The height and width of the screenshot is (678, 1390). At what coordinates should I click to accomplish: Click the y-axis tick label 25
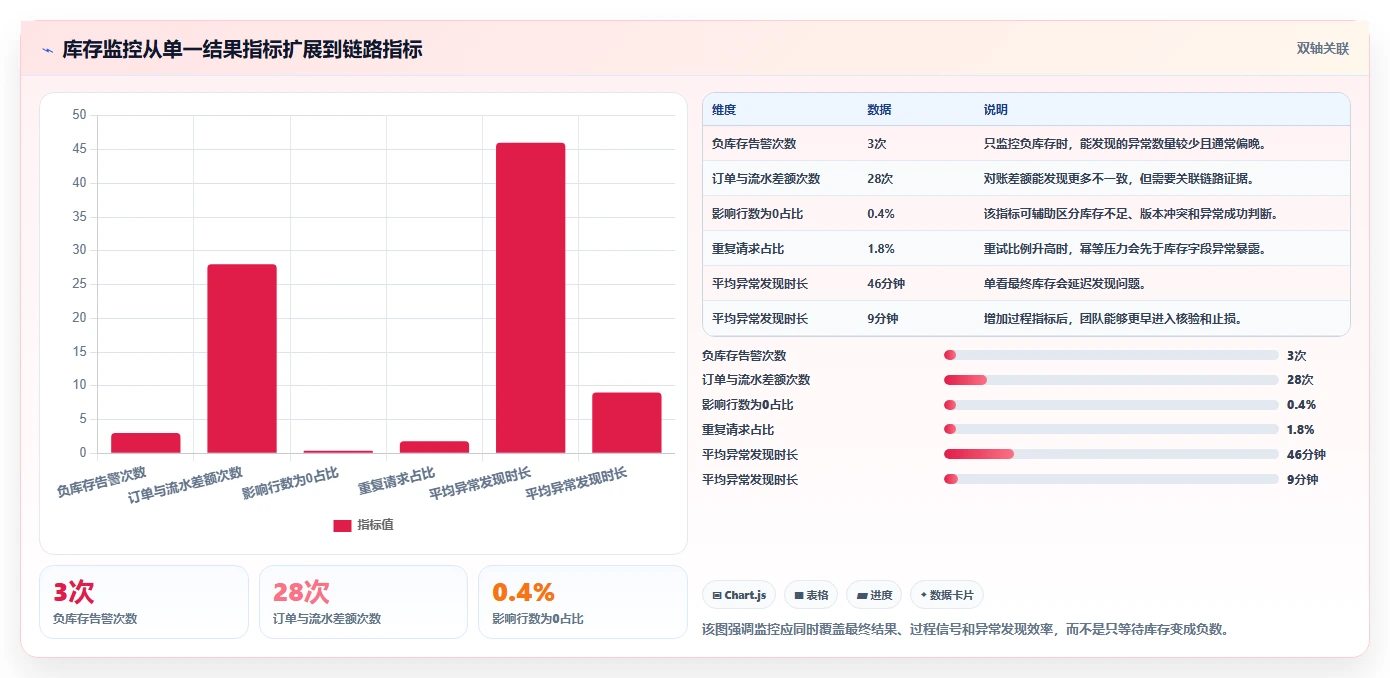point(79,284)
